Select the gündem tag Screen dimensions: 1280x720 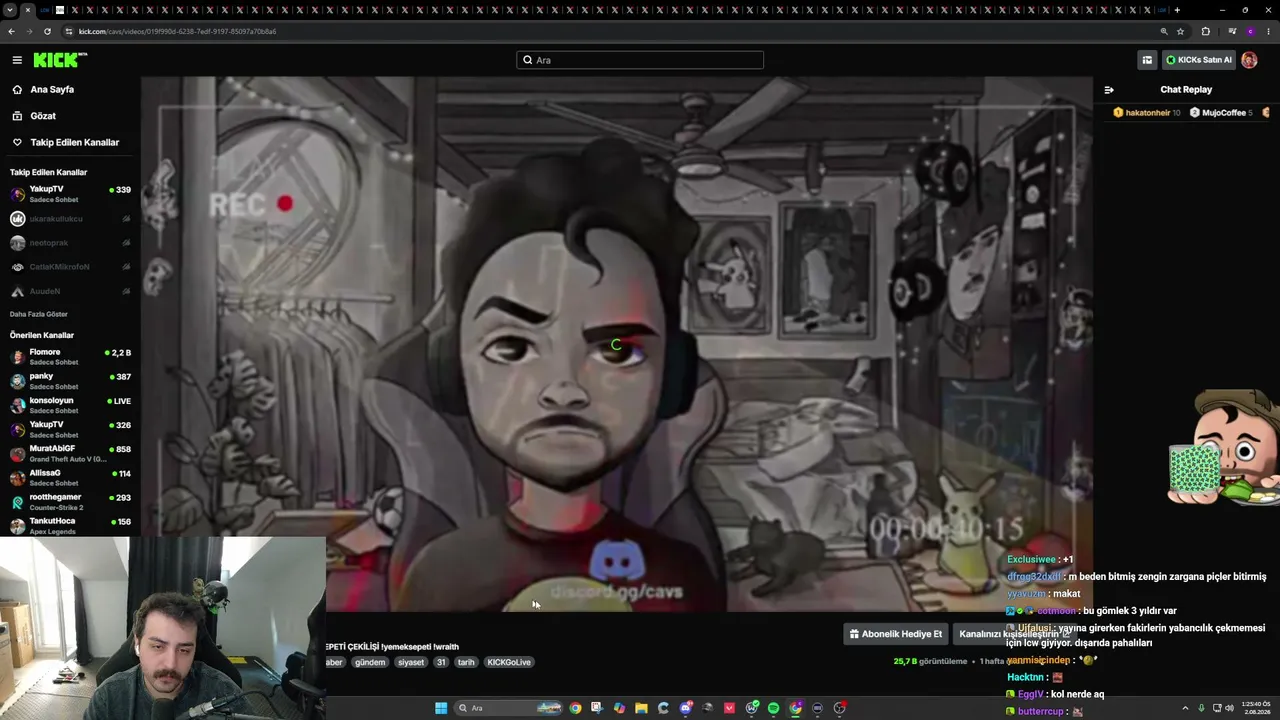click(370, 662)
